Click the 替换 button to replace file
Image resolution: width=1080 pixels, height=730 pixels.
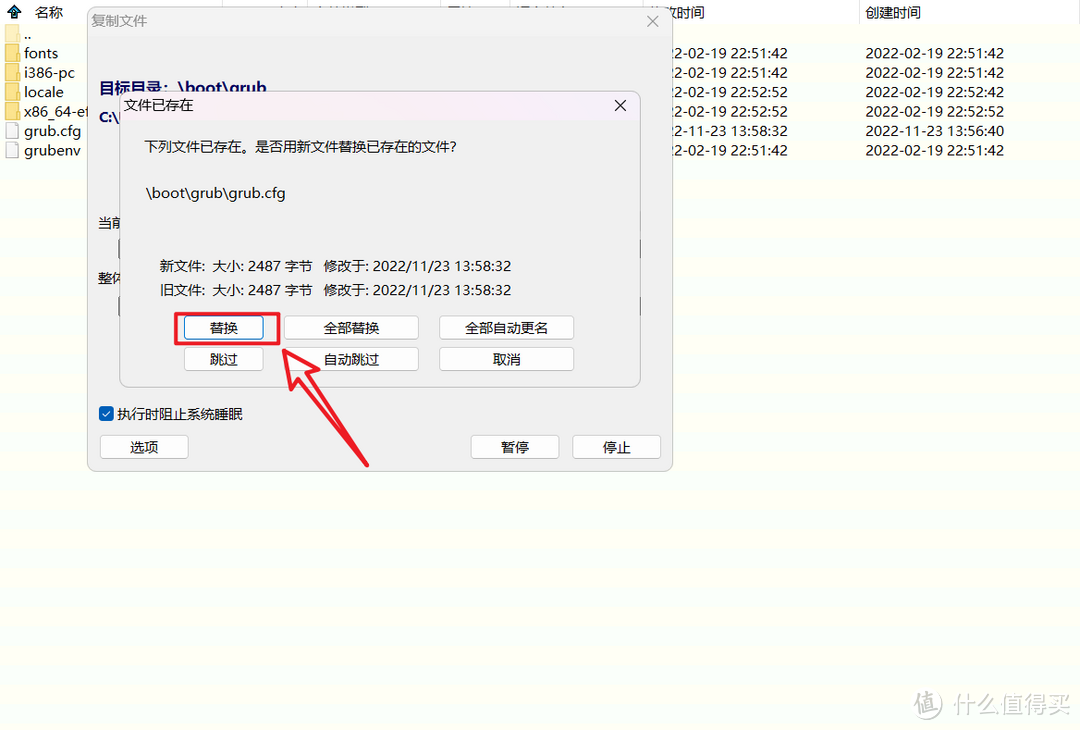point(223,327)
